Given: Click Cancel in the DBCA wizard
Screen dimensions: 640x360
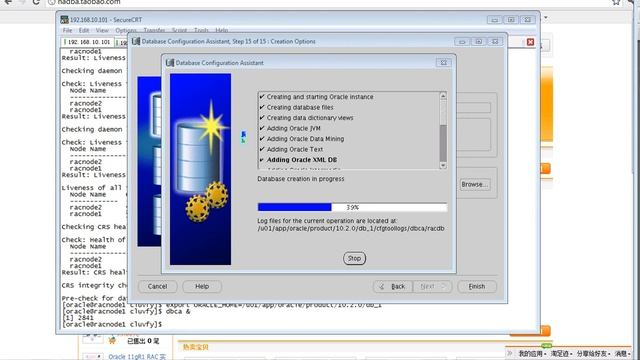Looking at the screenshot, I should (x=158, y=287).
